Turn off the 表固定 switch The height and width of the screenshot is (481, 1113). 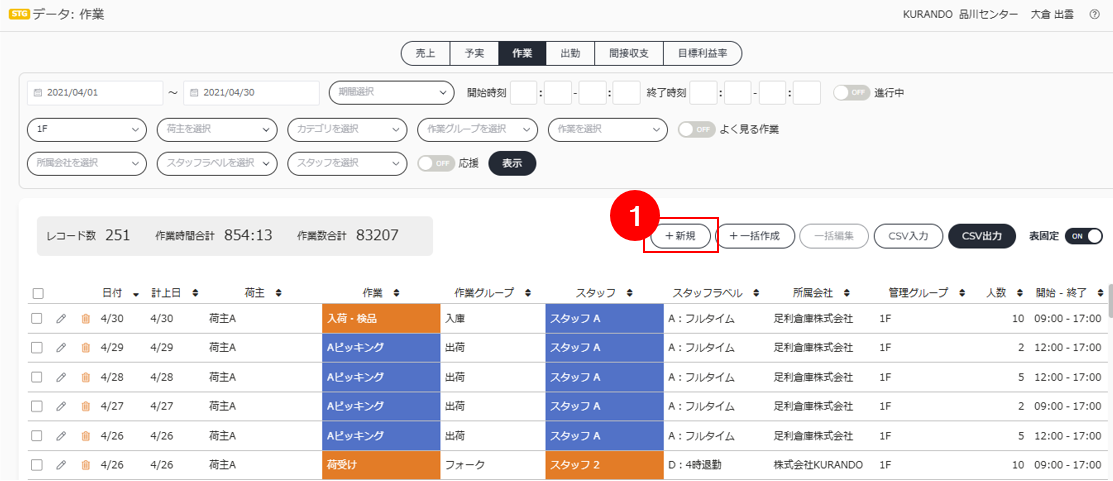coord(1084,236)
